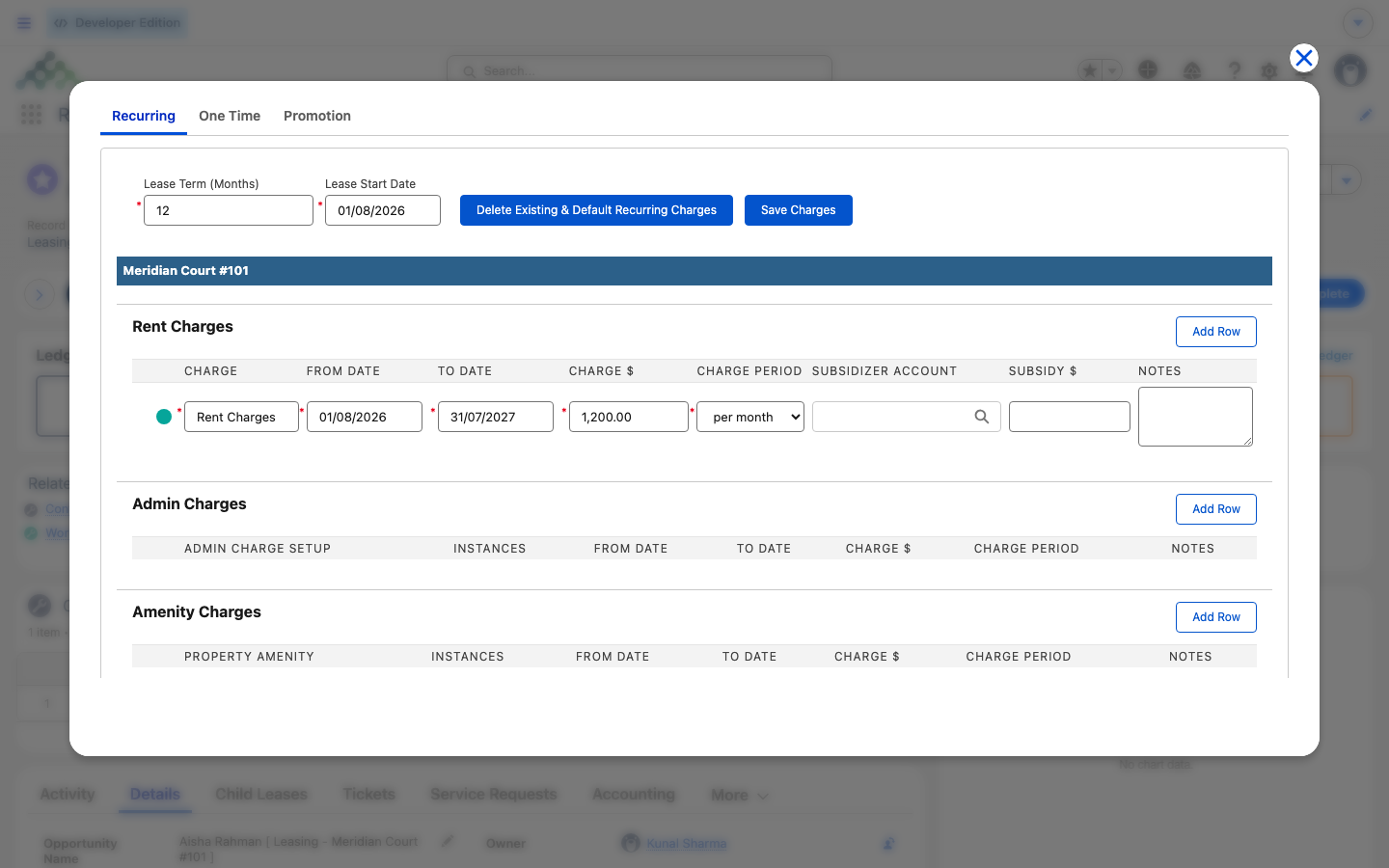Image resolution: width=1389 pixels, height=868 pixels.
Task: Open the hamburger menu at top left
Action: (x=24, y=23)
